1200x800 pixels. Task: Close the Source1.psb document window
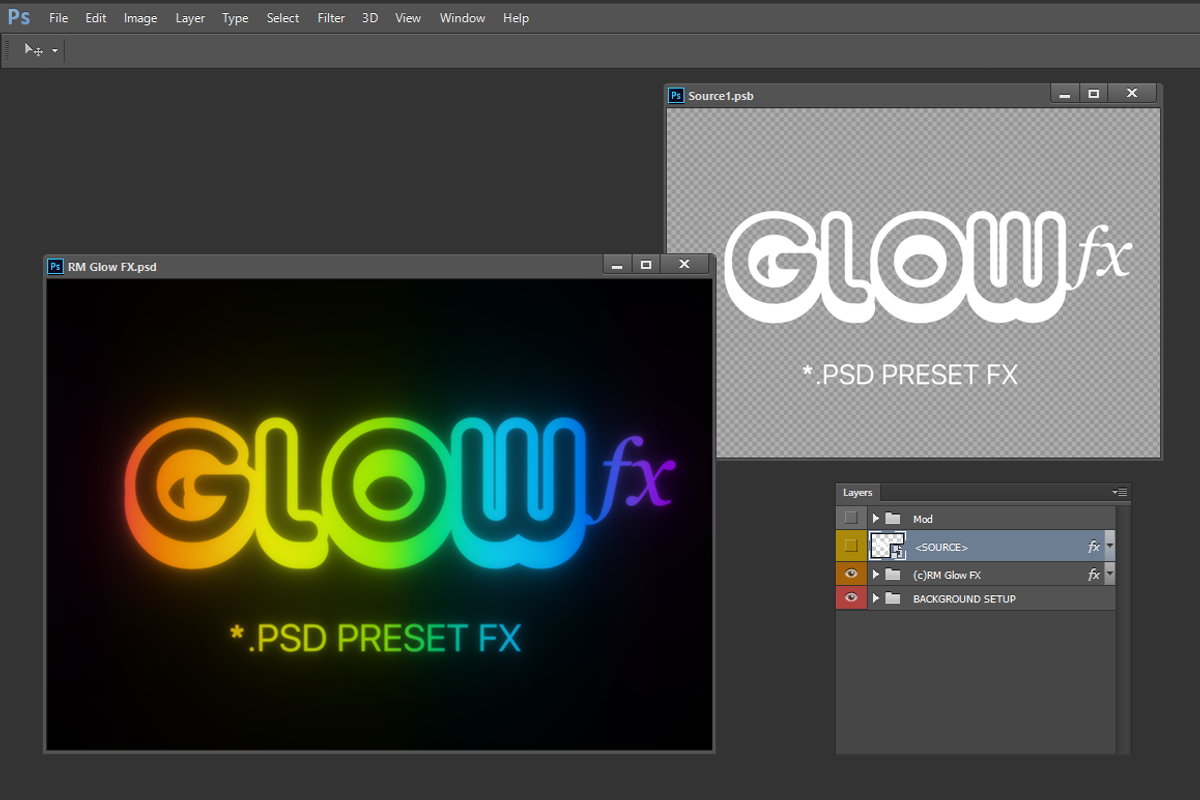[1132, 94]
